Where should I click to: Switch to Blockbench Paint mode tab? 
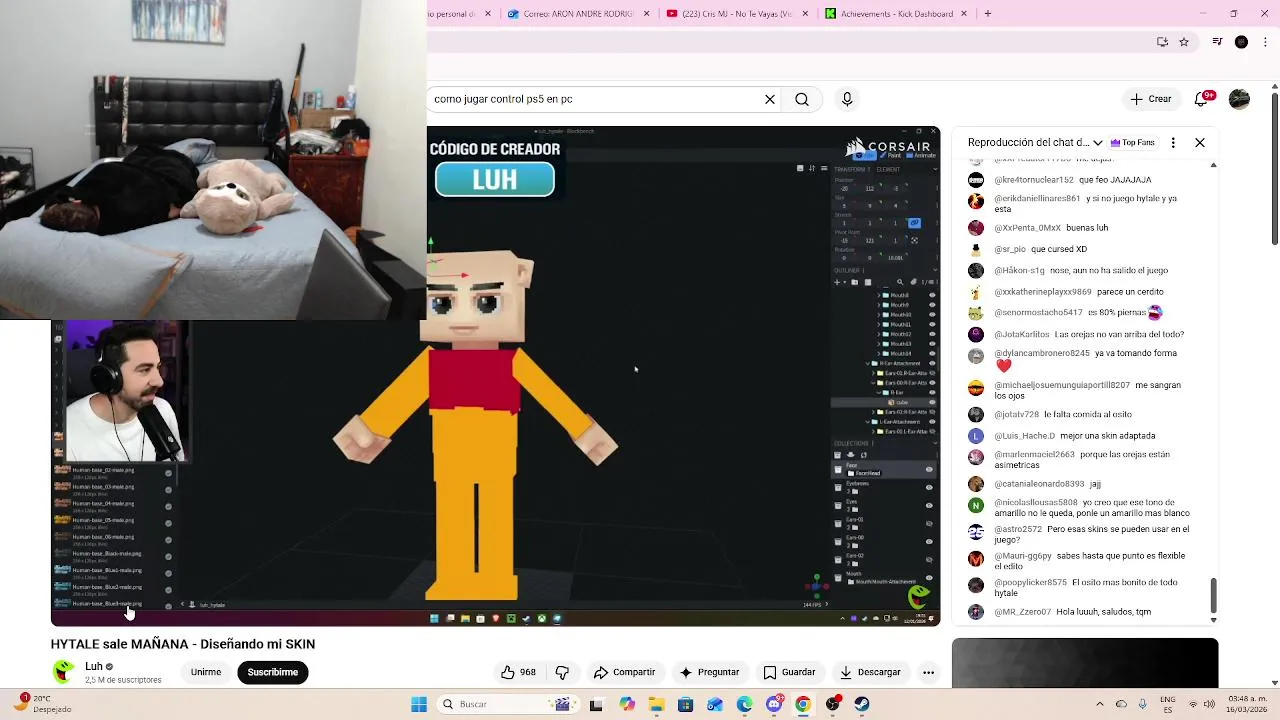point(890,155)
